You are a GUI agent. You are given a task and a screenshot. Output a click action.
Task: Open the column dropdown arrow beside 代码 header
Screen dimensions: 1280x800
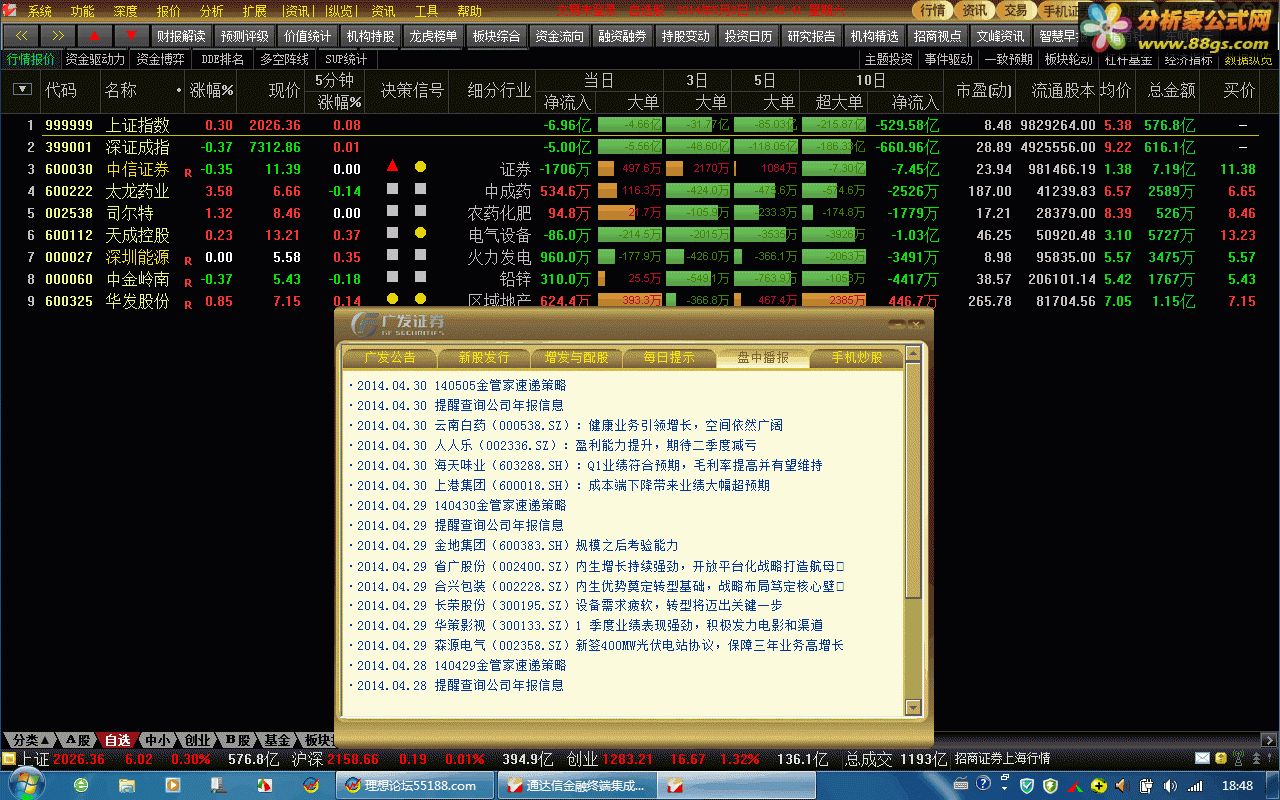click(x=22, y=89)
